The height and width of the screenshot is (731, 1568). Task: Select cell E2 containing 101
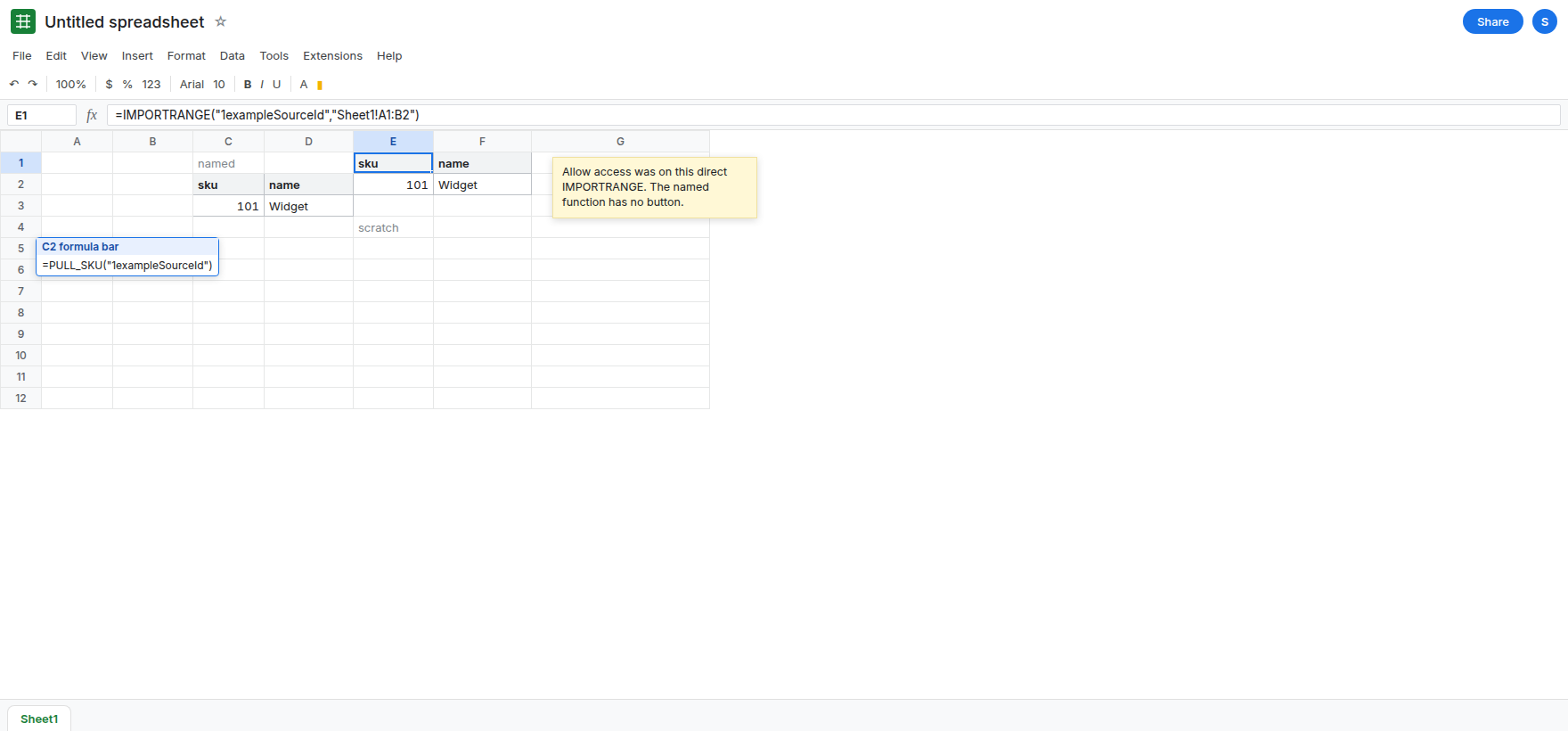click(x=393, y=185)
